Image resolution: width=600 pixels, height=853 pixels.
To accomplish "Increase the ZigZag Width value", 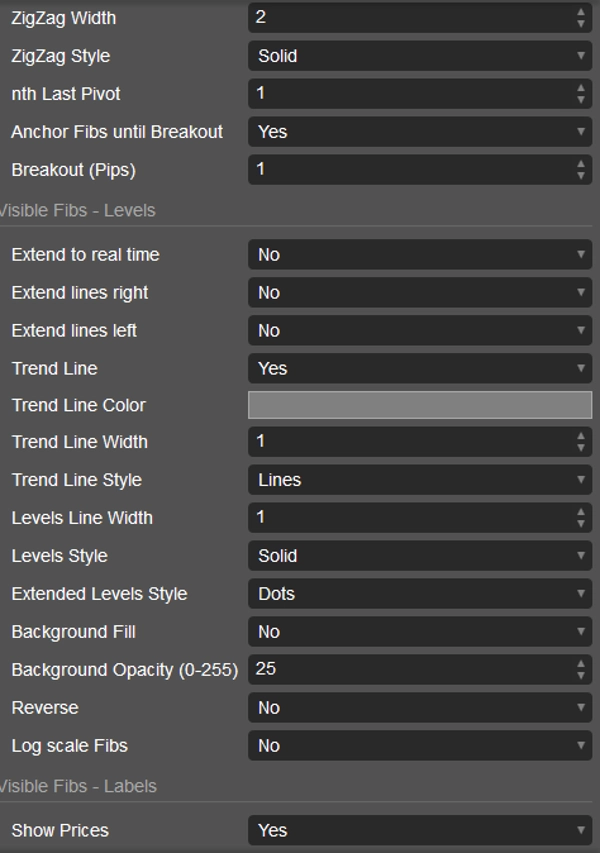I will [x=581, y=12].
